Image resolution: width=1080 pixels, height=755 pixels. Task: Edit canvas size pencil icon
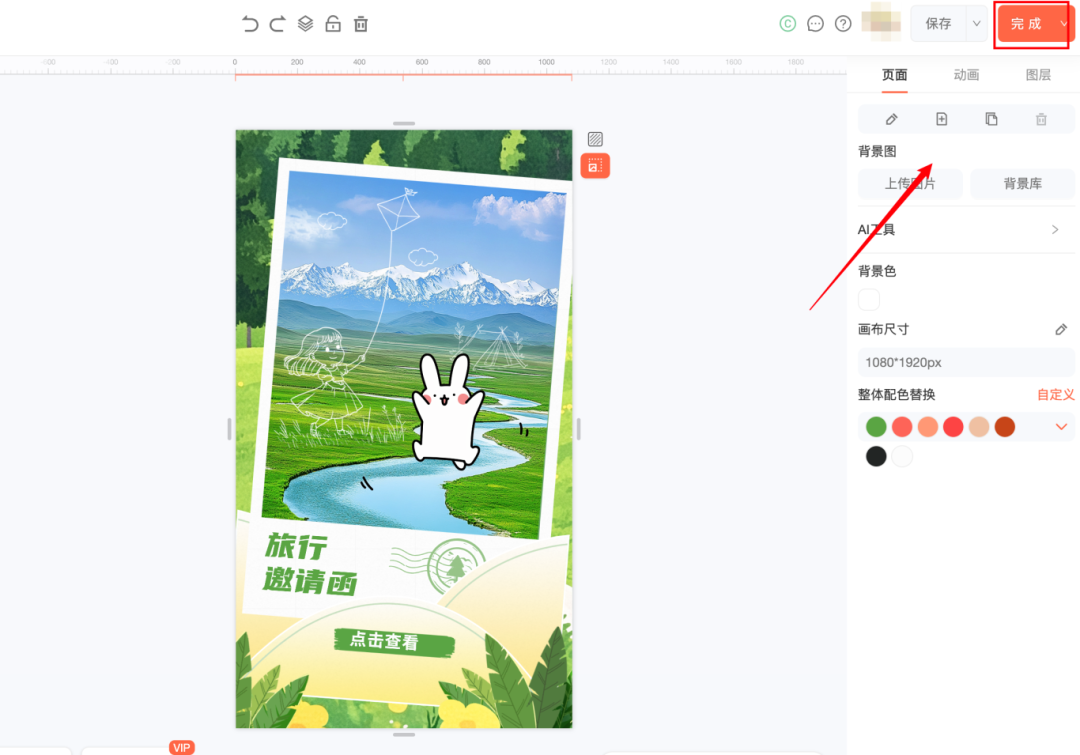[x=1061, y=330]
